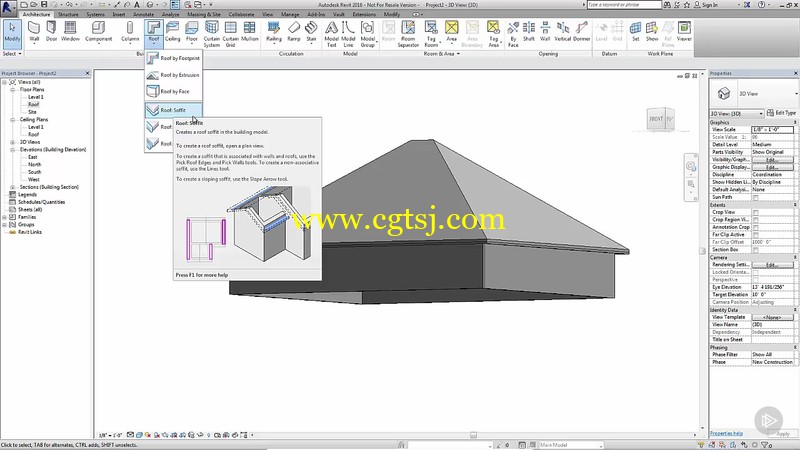The image size is (800, 450).
Task: Click the View Scale value field
Action: pyautogui.click(x=772, y=130)
